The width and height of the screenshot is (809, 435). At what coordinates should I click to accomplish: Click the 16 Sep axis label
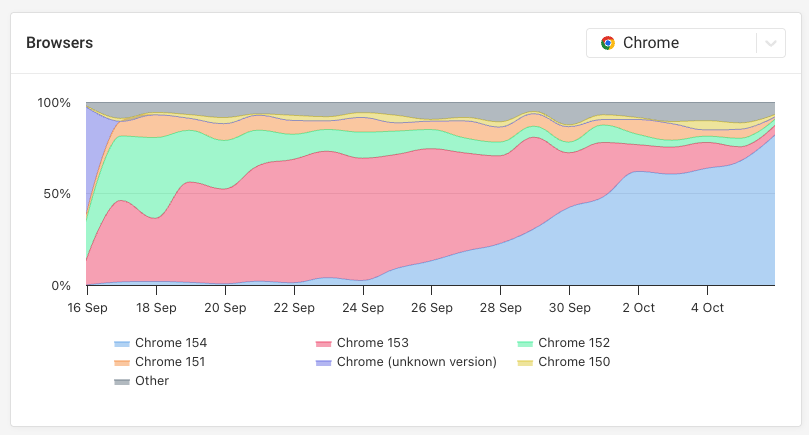pyautogui.click(x=87, y=308)
